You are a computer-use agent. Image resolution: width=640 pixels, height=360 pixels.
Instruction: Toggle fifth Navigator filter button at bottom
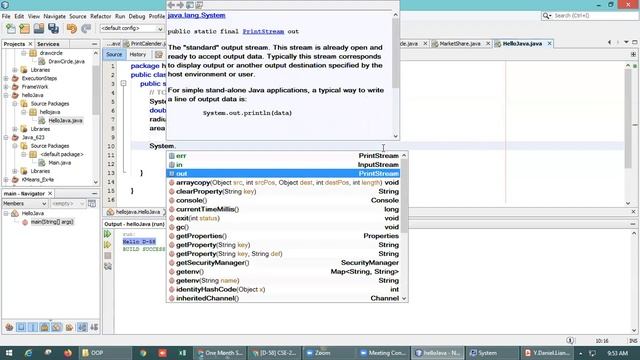pos(57,327)
